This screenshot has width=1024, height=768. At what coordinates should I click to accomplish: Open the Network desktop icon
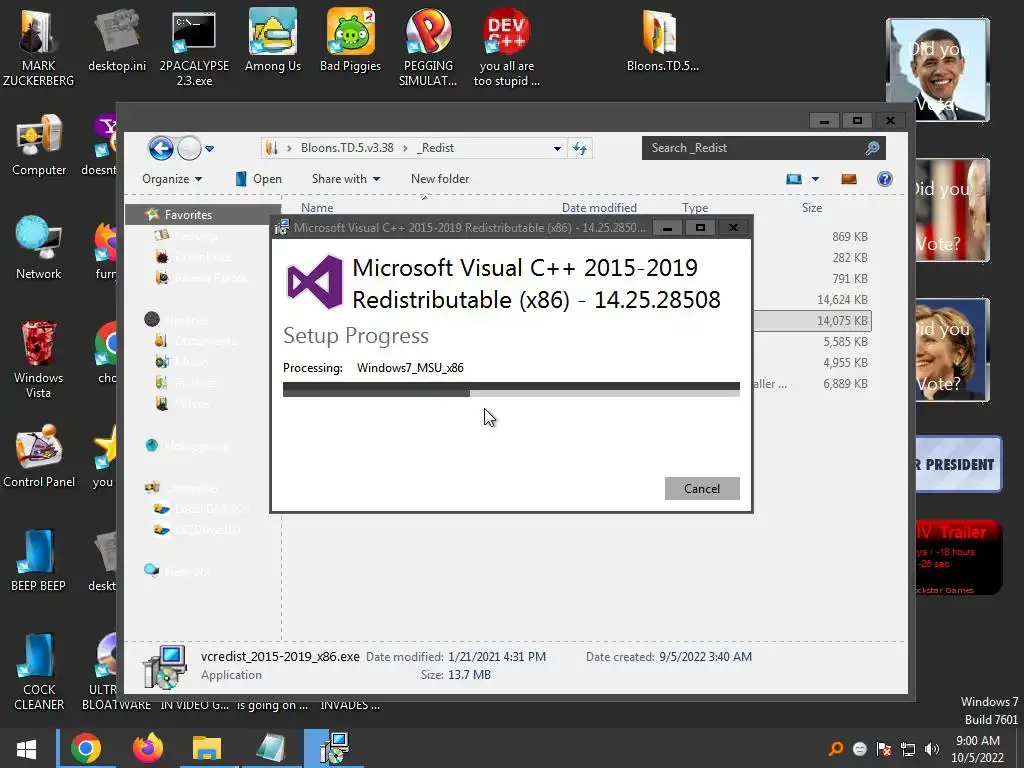coord(39,248)
